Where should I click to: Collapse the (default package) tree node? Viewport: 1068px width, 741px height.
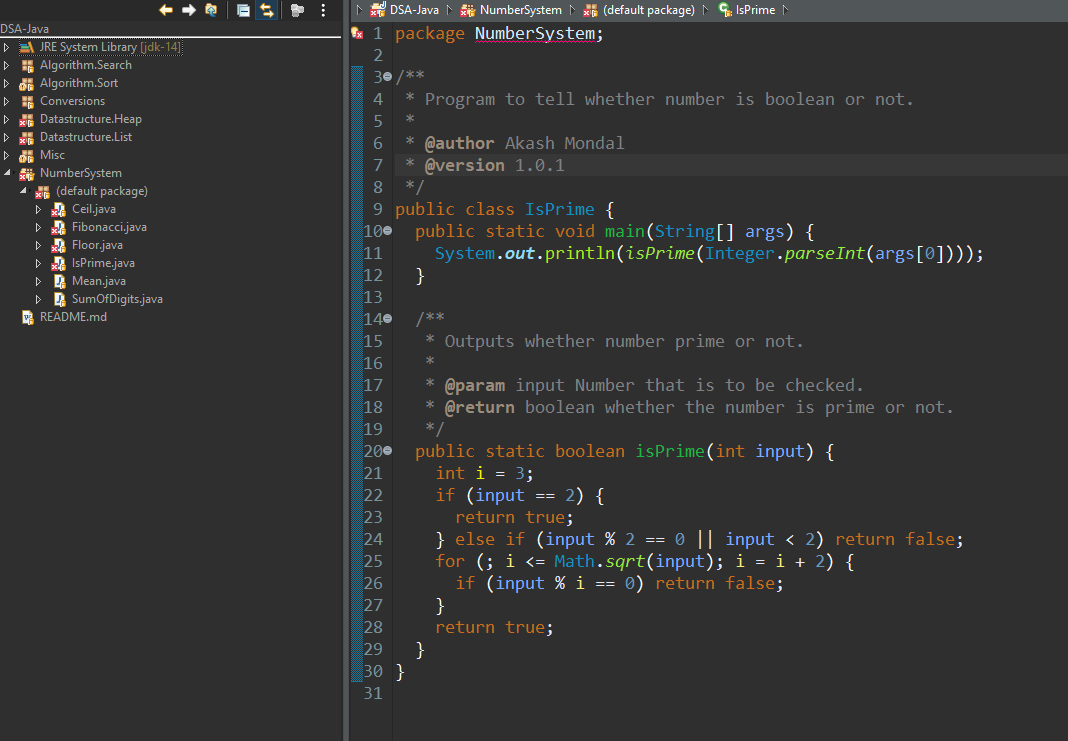pyautogui.click(x=23, y=190)
